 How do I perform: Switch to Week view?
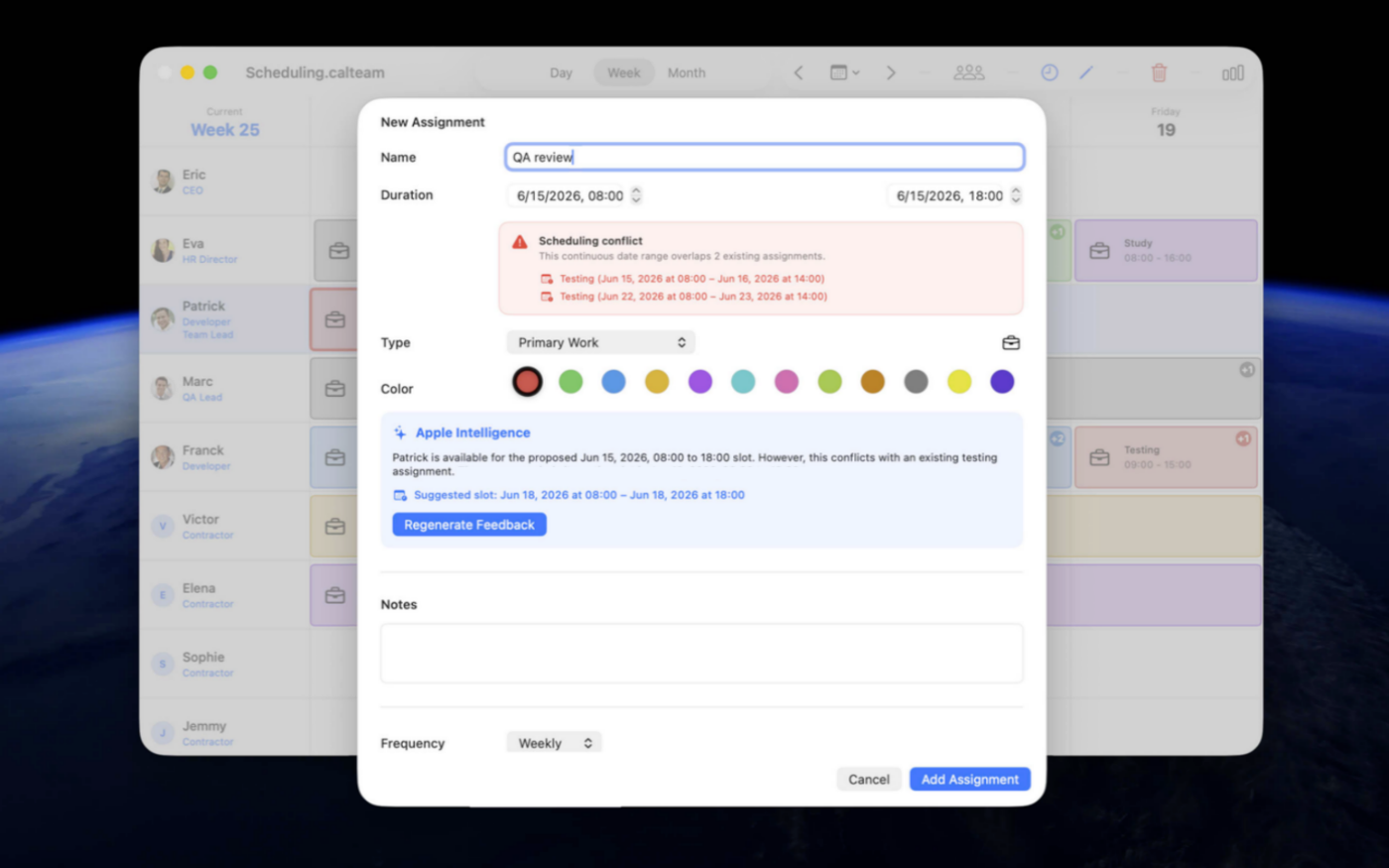click(623, 72)
